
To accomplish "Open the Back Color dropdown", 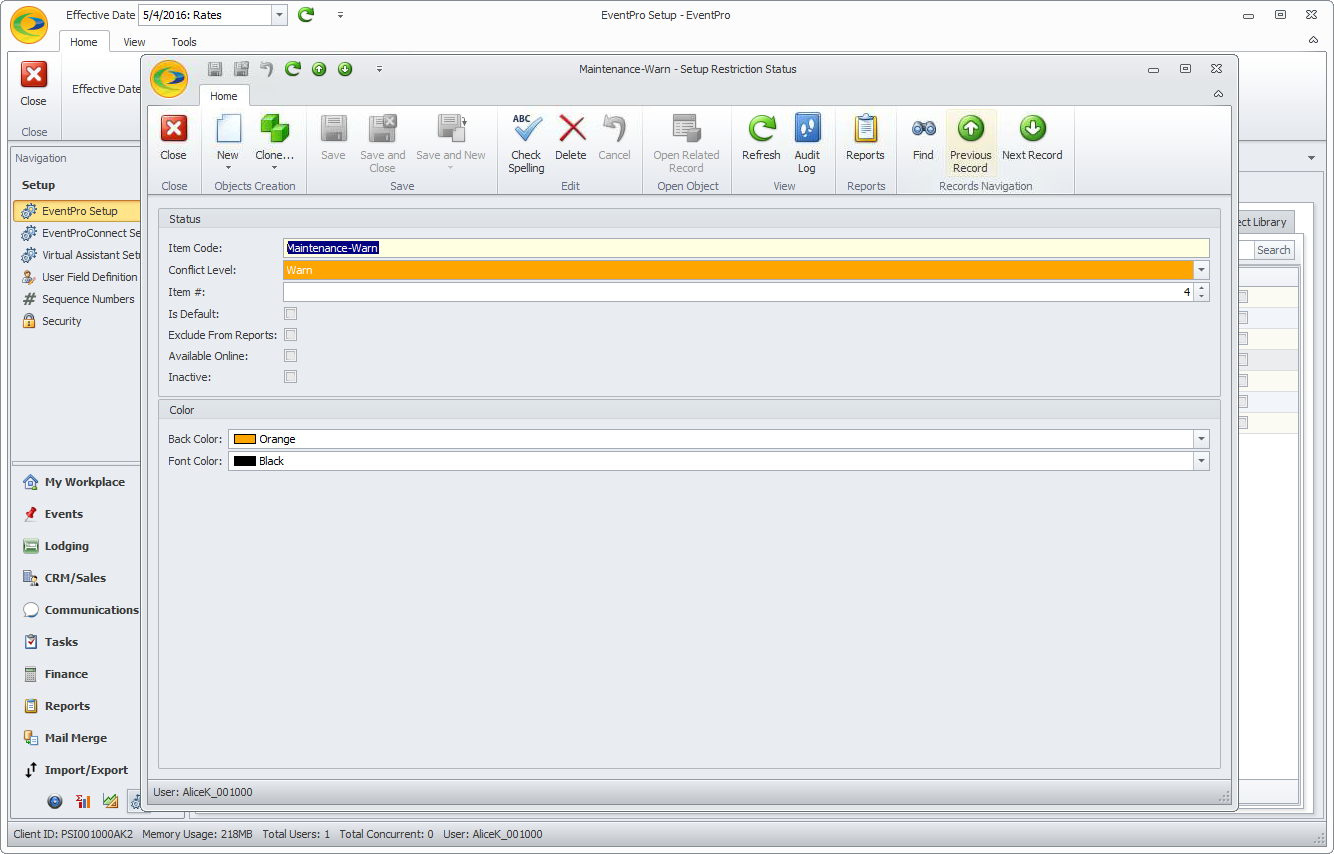I will coord(1201,439).
